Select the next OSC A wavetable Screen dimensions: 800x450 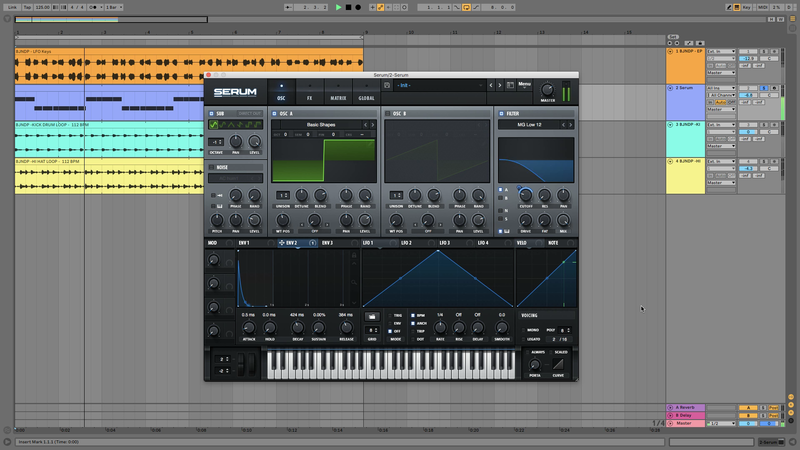pos(372,124)
